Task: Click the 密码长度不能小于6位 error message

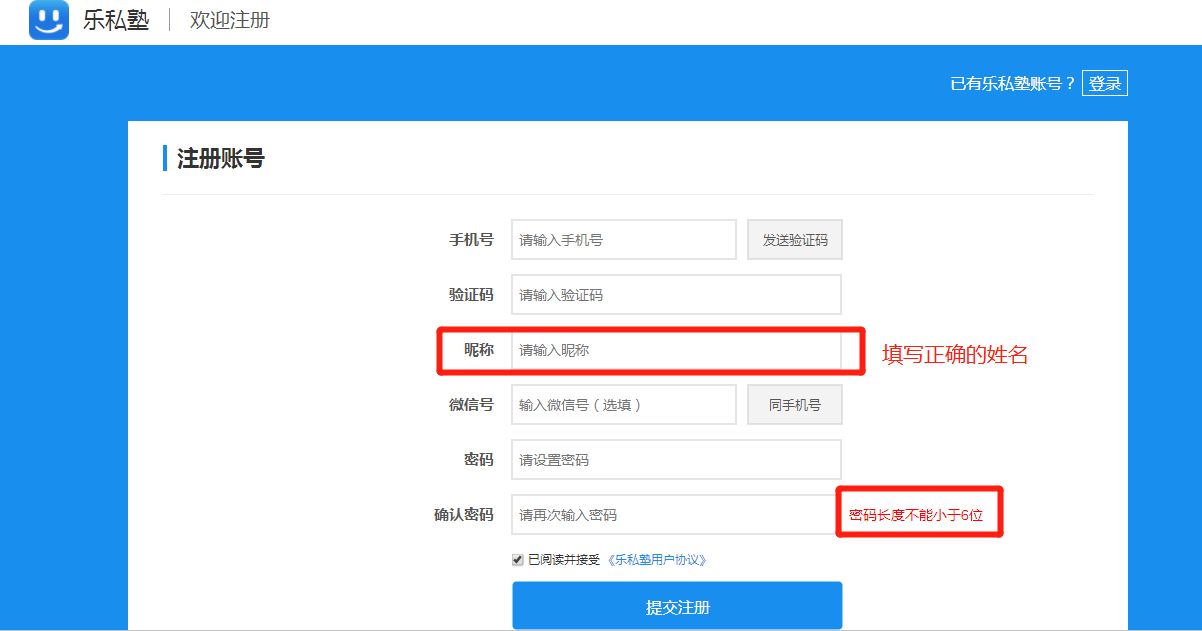Action: (x=916, y=515)
